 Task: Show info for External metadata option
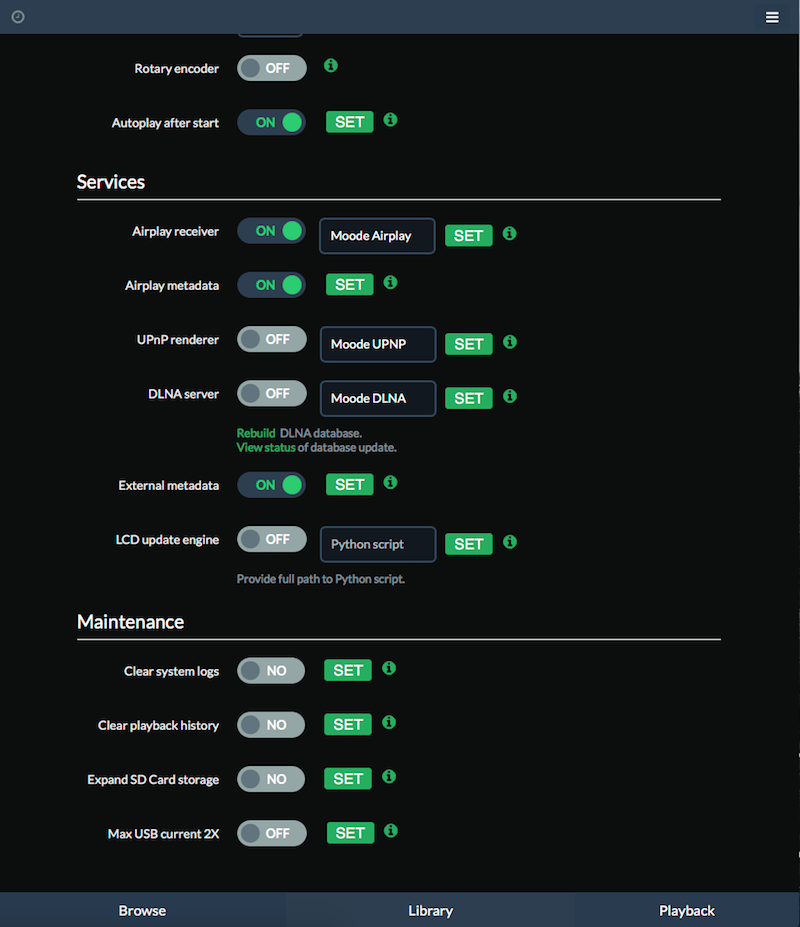tap(390, 482)
